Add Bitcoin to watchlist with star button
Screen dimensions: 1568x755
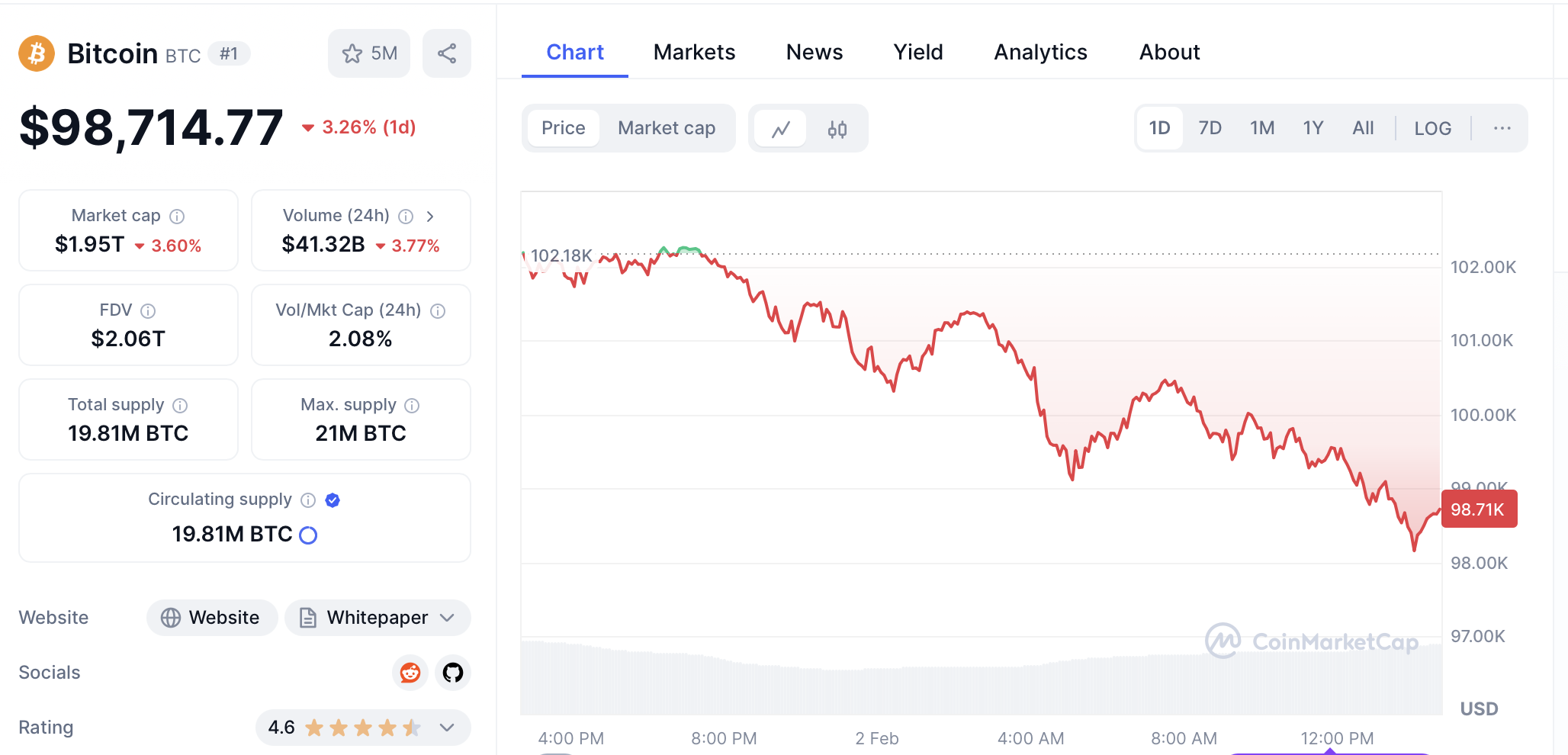coord(369,53)
